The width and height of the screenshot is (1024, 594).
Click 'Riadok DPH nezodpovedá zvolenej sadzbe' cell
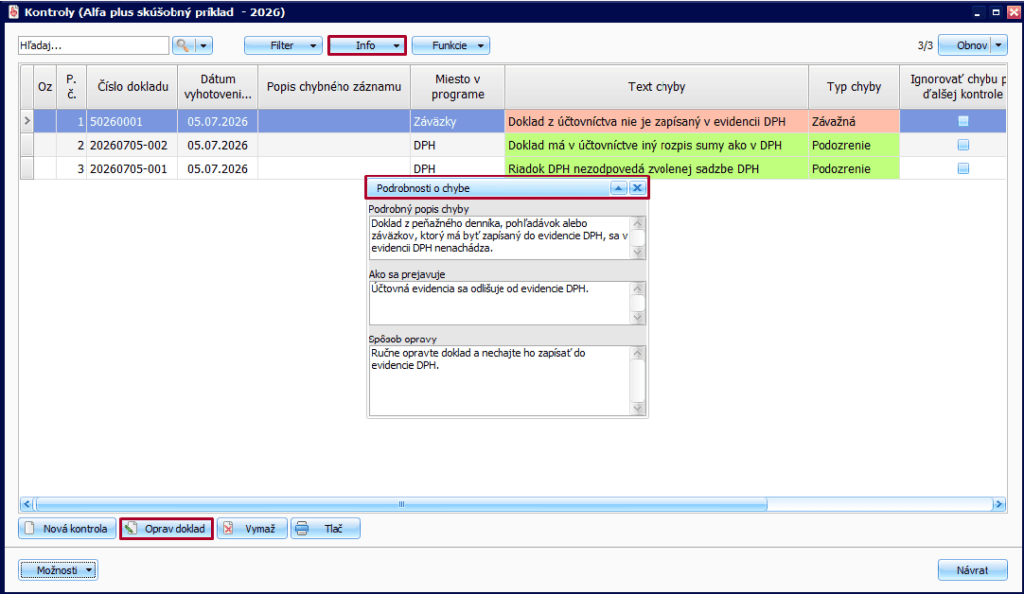coord(656,168)
